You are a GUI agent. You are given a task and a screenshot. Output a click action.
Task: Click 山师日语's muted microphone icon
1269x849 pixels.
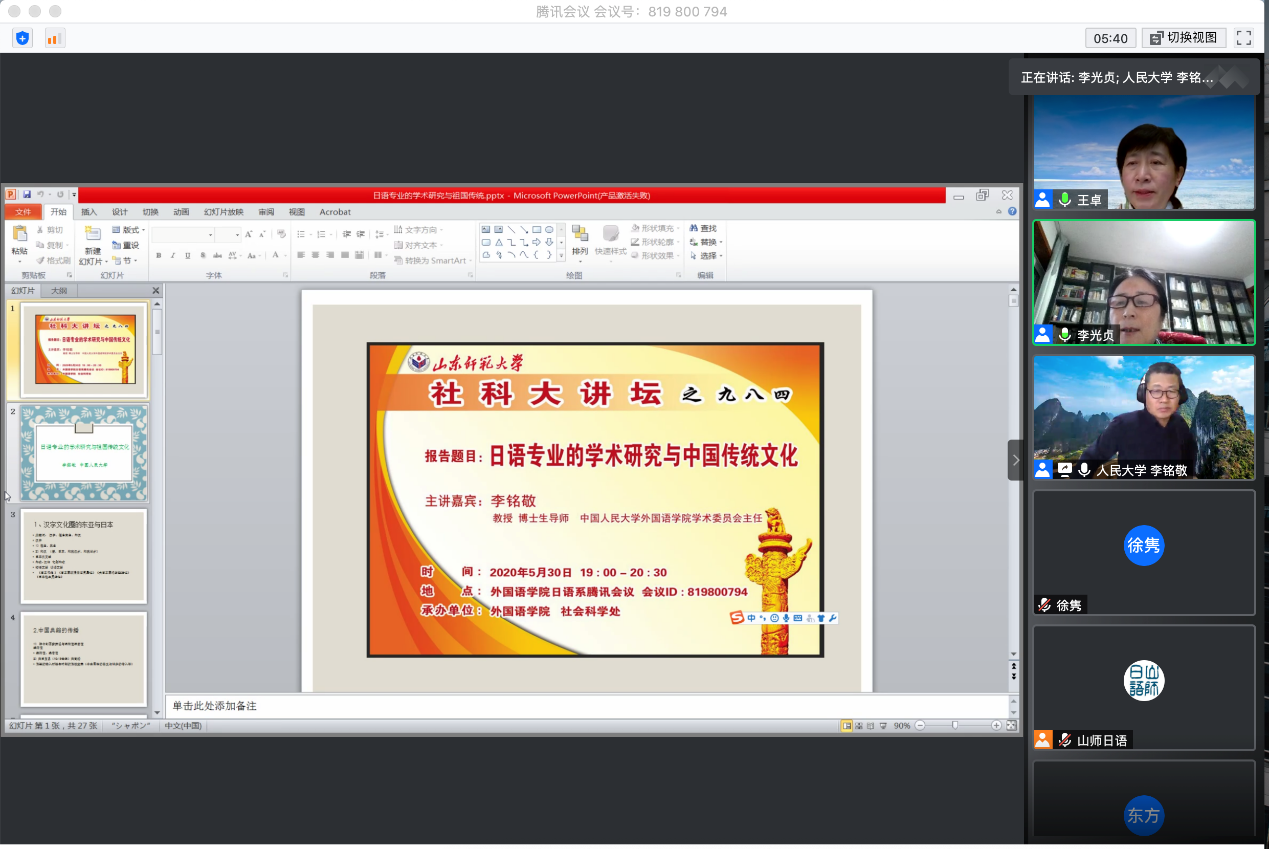[x=1065, y=741]
